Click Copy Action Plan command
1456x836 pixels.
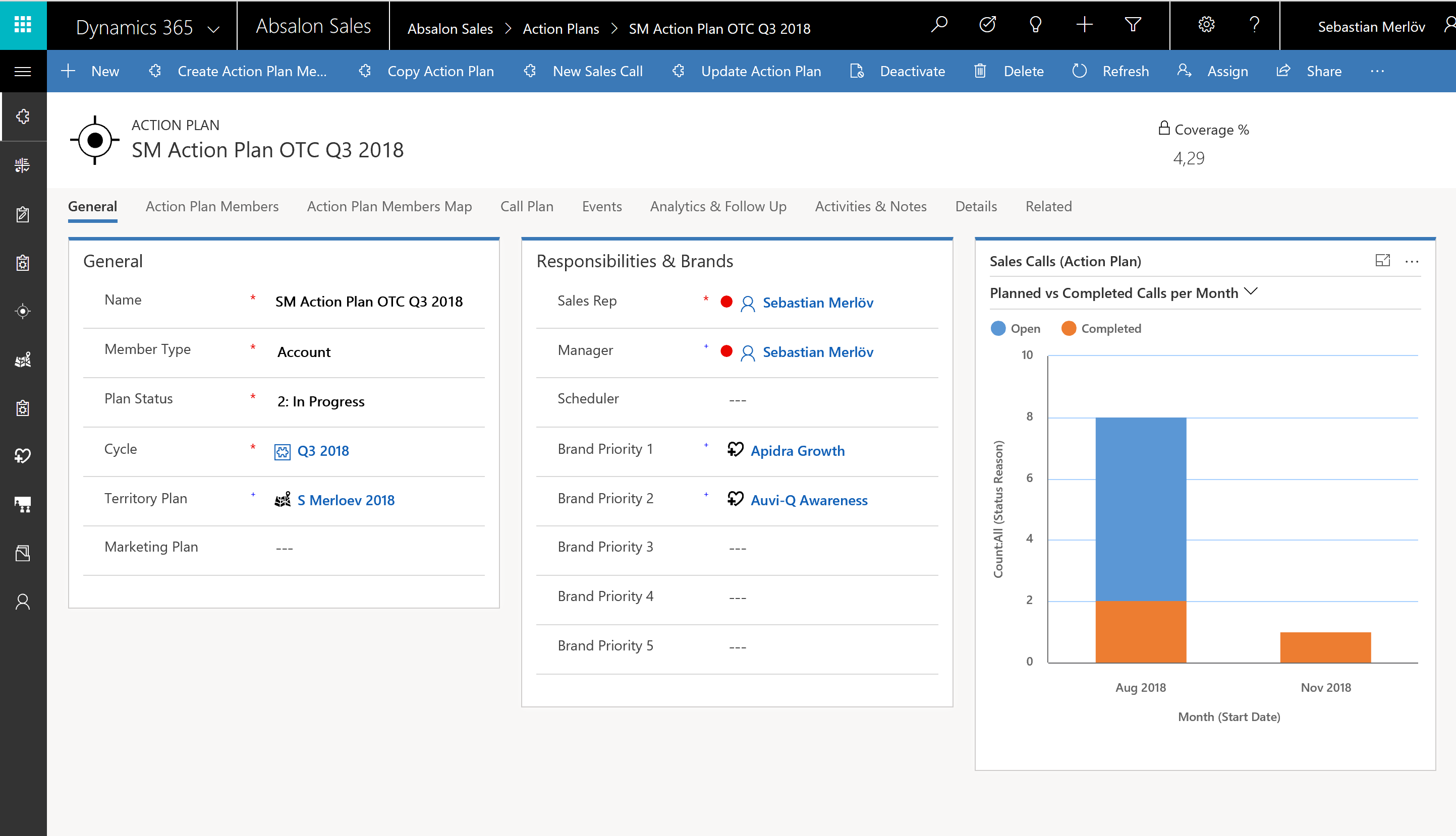click(426, 71)
